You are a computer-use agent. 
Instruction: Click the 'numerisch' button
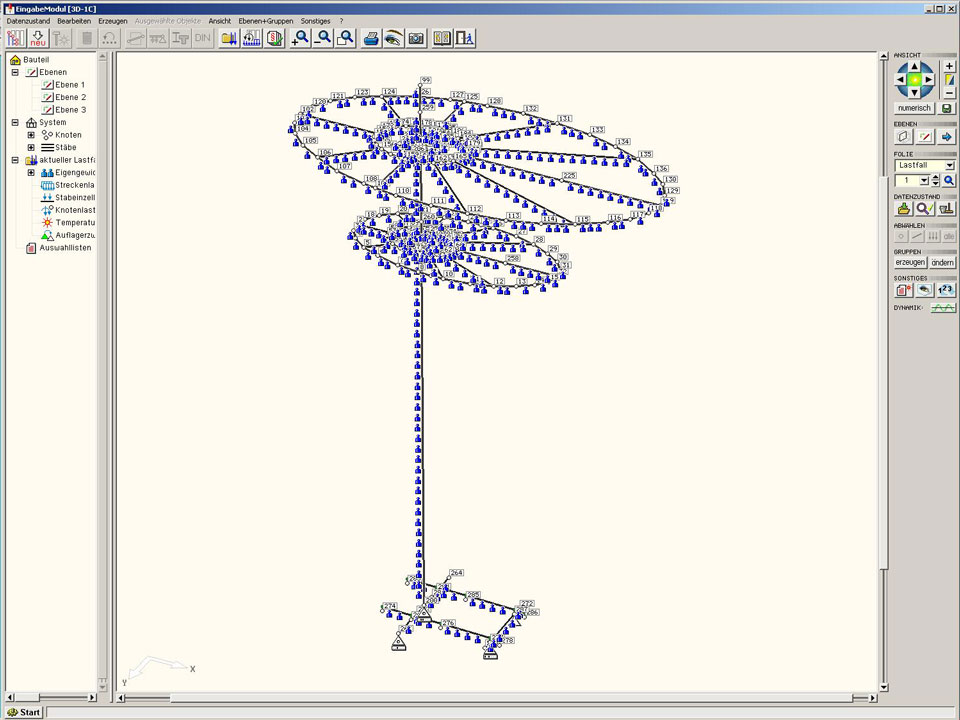[915, 107]
